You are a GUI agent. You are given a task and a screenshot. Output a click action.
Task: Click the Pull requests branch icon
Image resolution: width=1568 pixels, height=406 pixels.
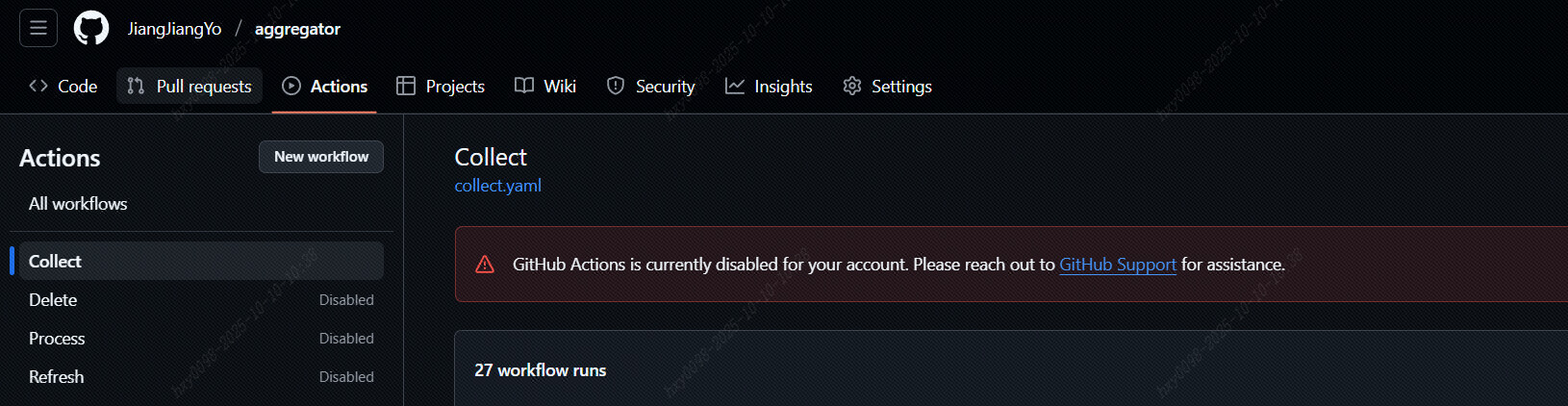136,86
